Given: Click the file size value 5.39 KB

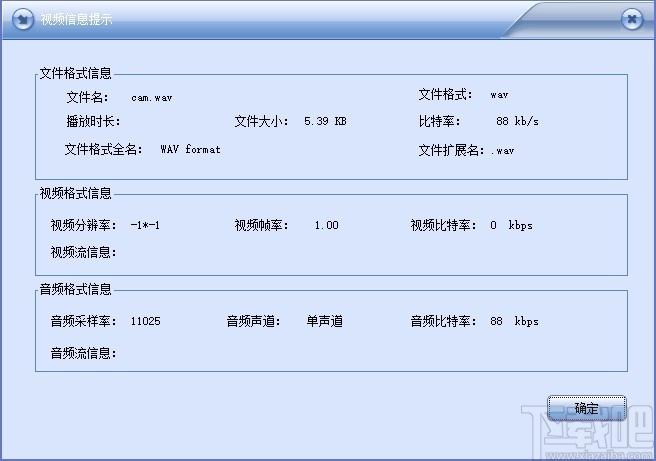Looking at the screenshot, I should point(325,121).
